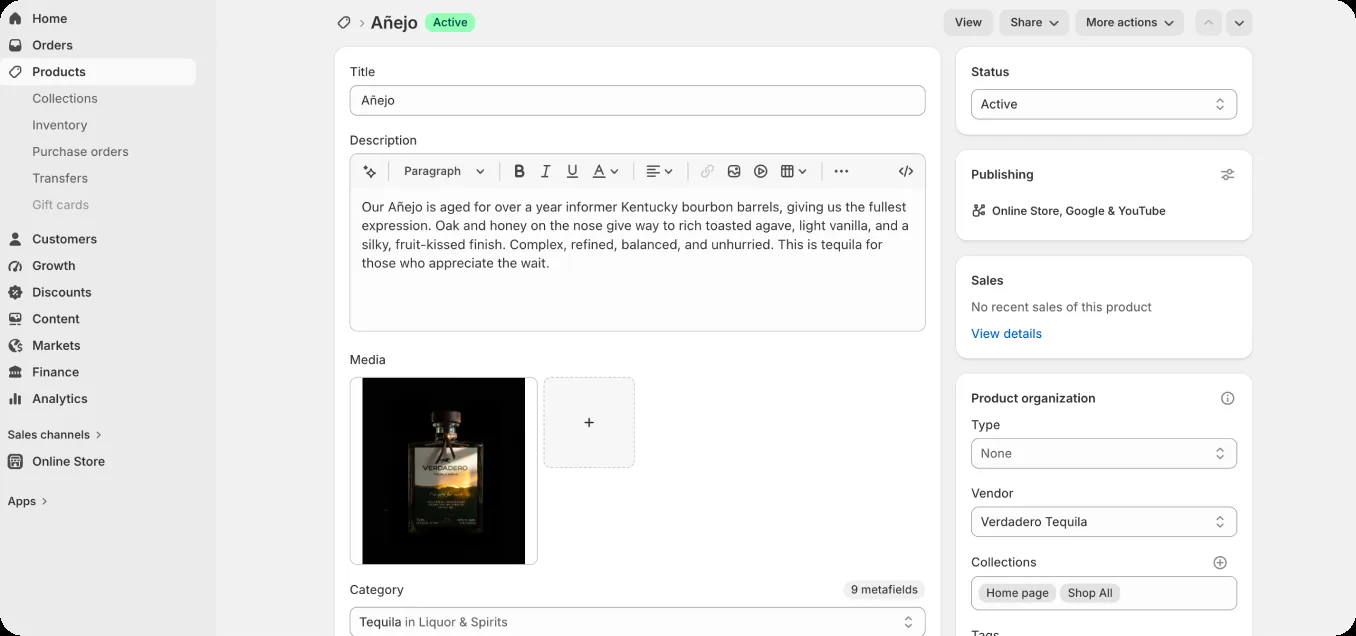Click the Title input field

coord(637,100)
